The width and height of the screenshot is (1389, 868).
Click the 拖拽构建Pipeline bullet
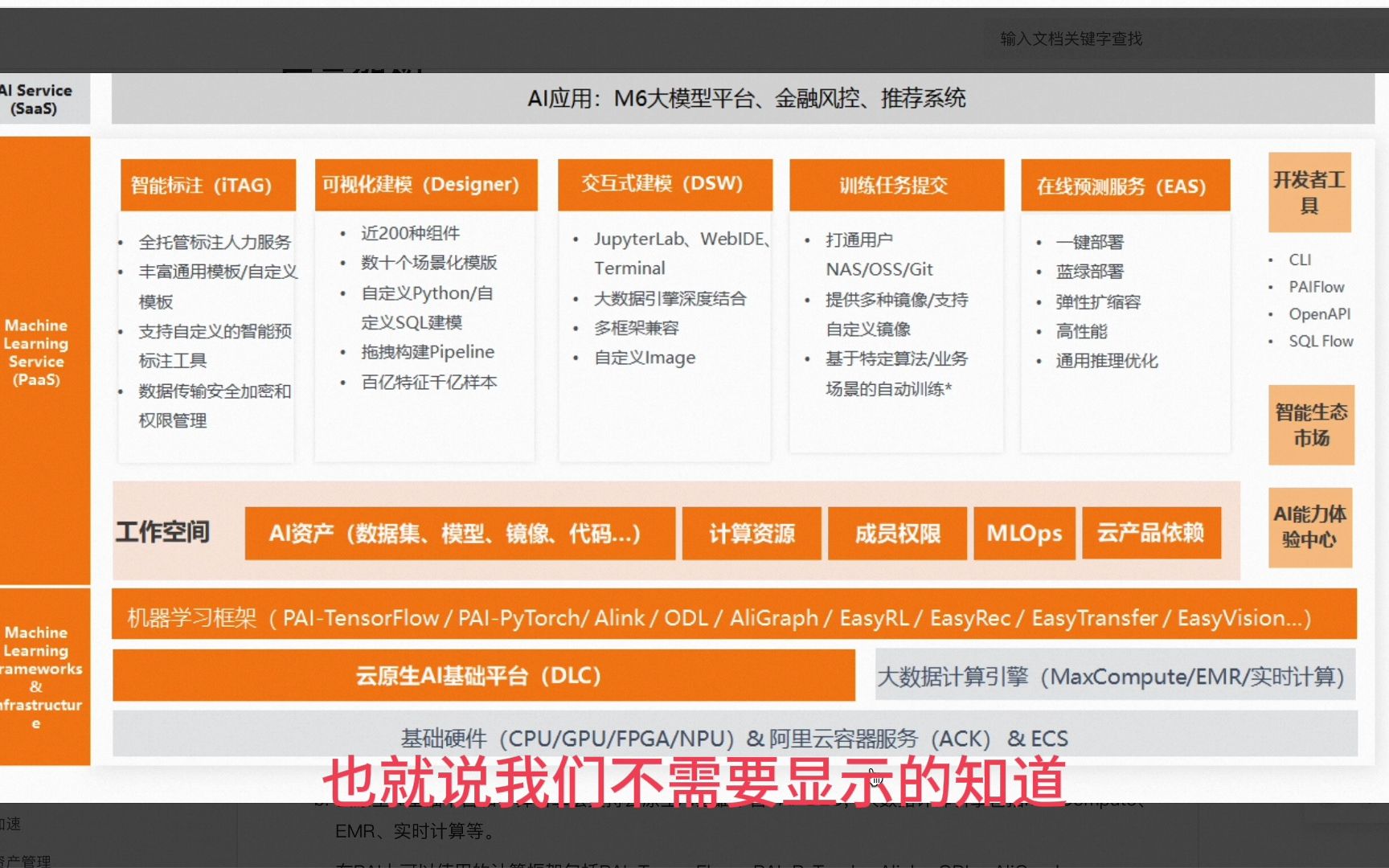tap(427, 351)
